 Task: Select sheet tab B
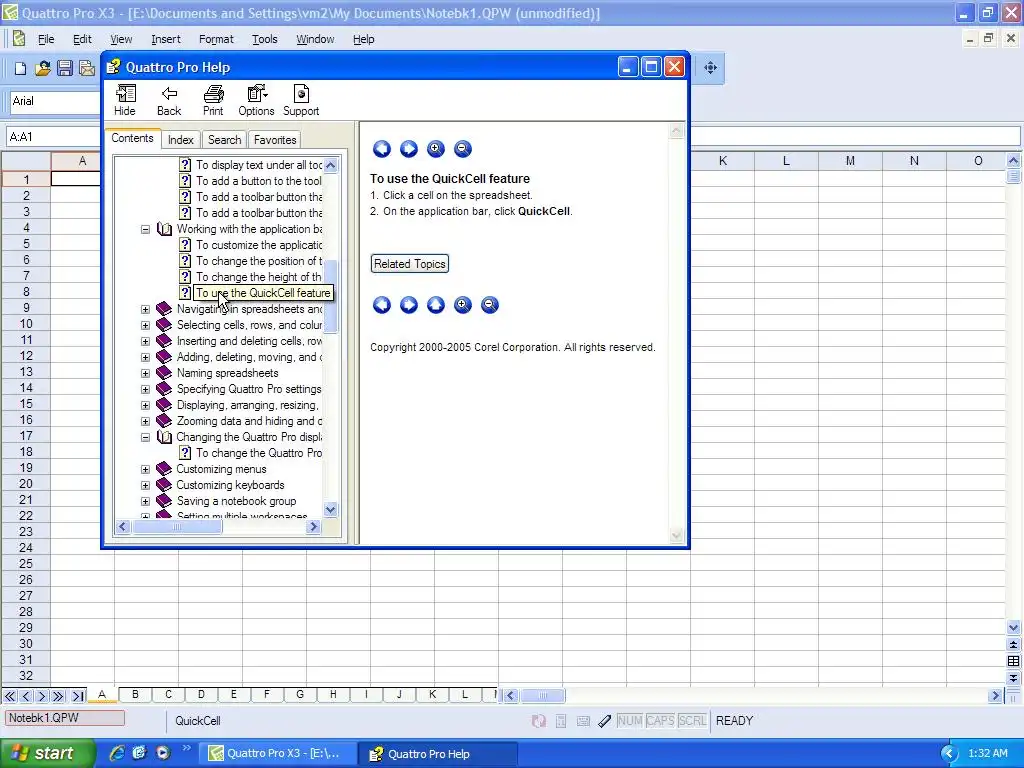pos(135,694)
